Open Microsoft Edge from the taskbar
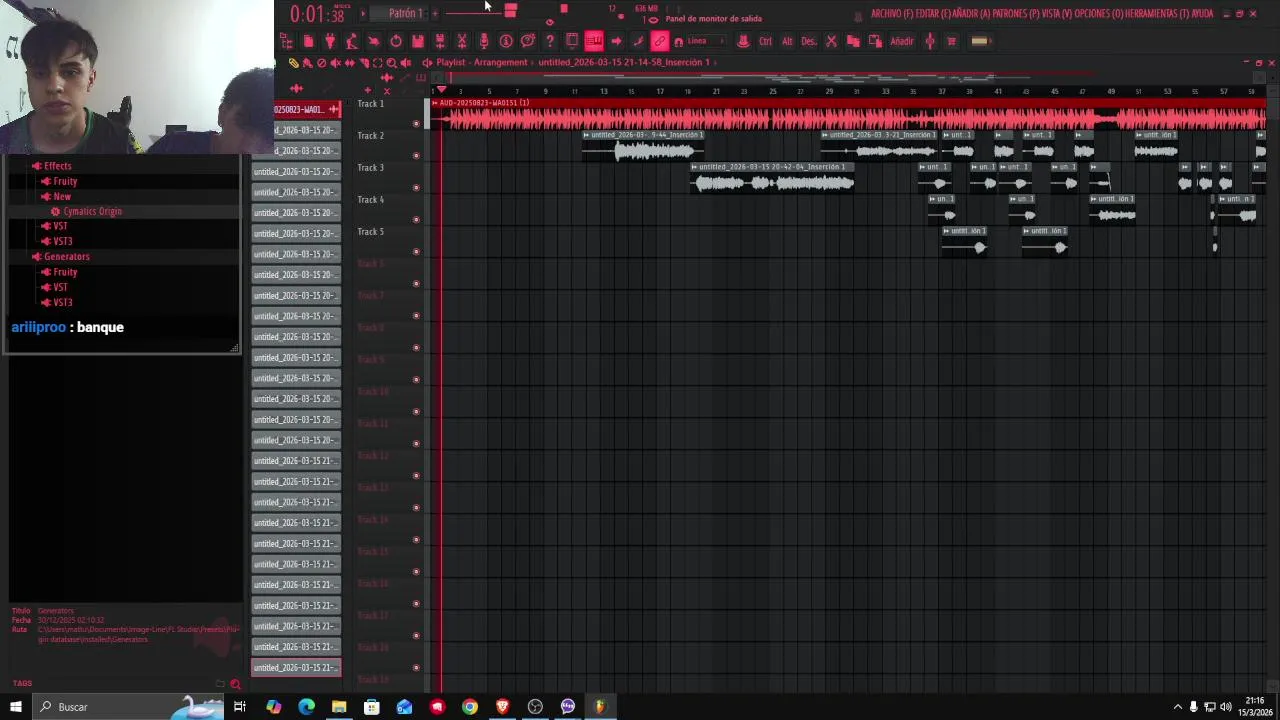 click(306, 707)
